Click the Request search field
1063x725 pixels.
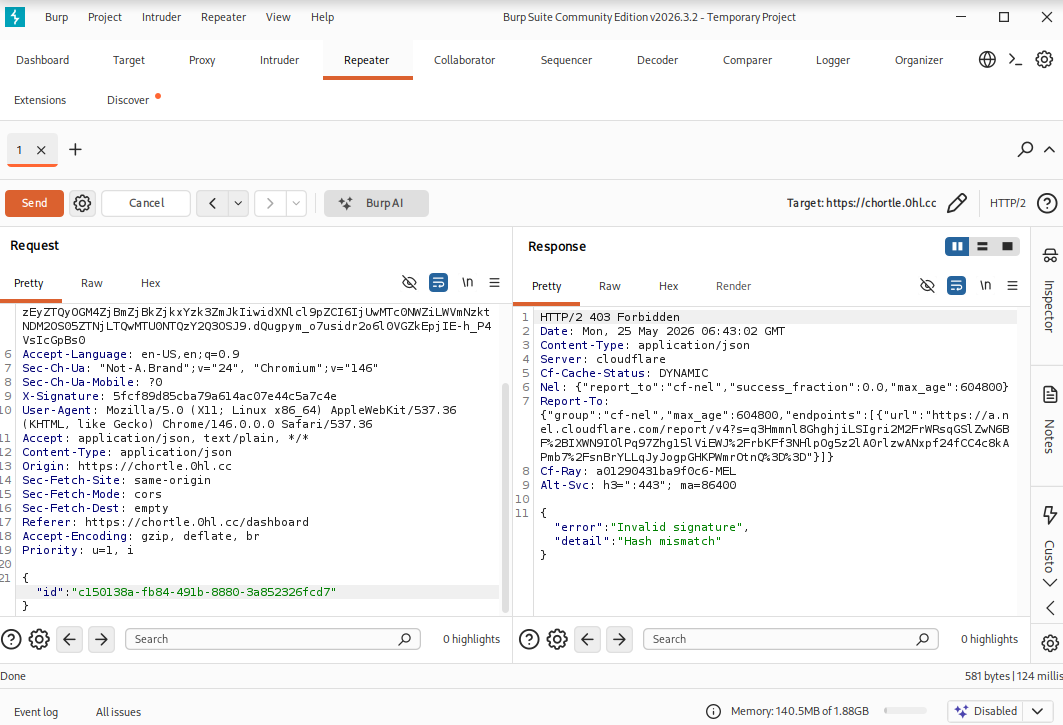273,639
